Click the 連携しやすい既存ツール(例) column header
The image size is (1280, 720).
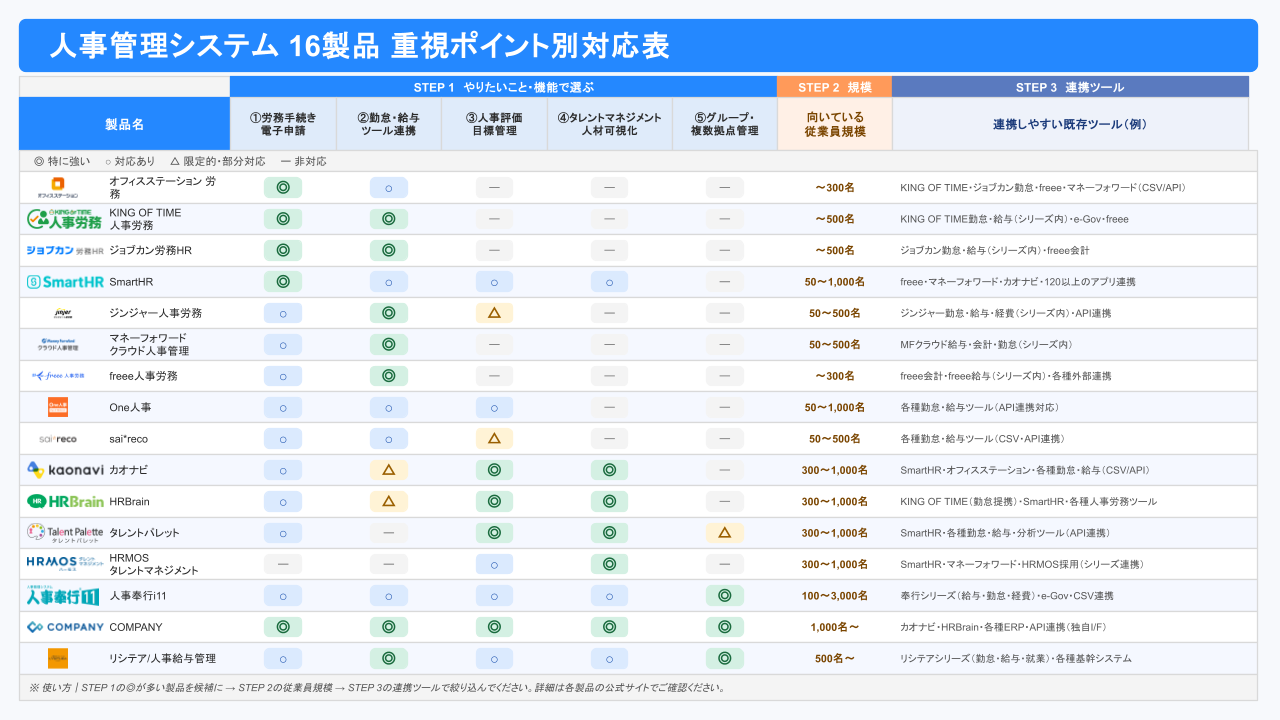1070,124
